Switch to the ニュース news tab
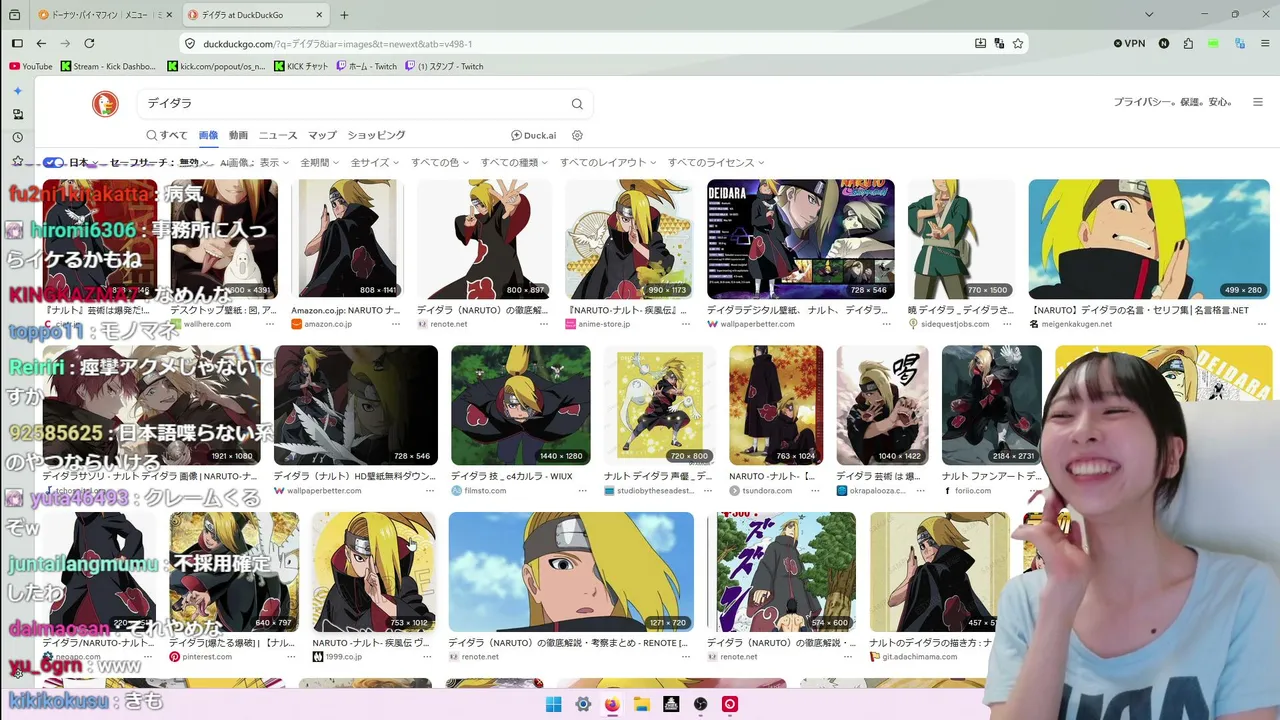Image resolution: width=1280 pixels, height=720 pixels. click(278, 135)
